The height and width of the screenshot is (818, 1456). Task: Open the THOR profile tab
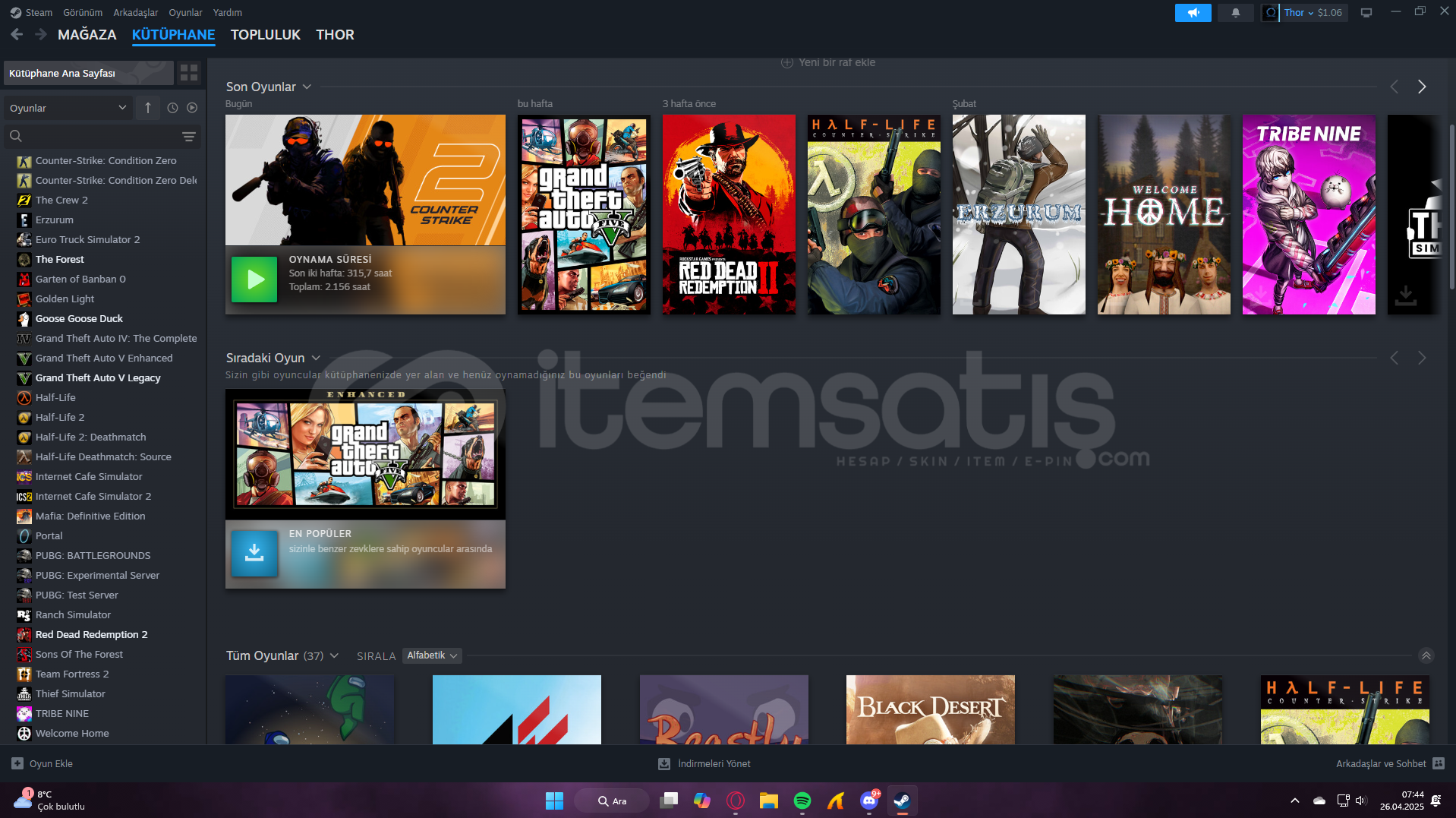coord(335,35)
